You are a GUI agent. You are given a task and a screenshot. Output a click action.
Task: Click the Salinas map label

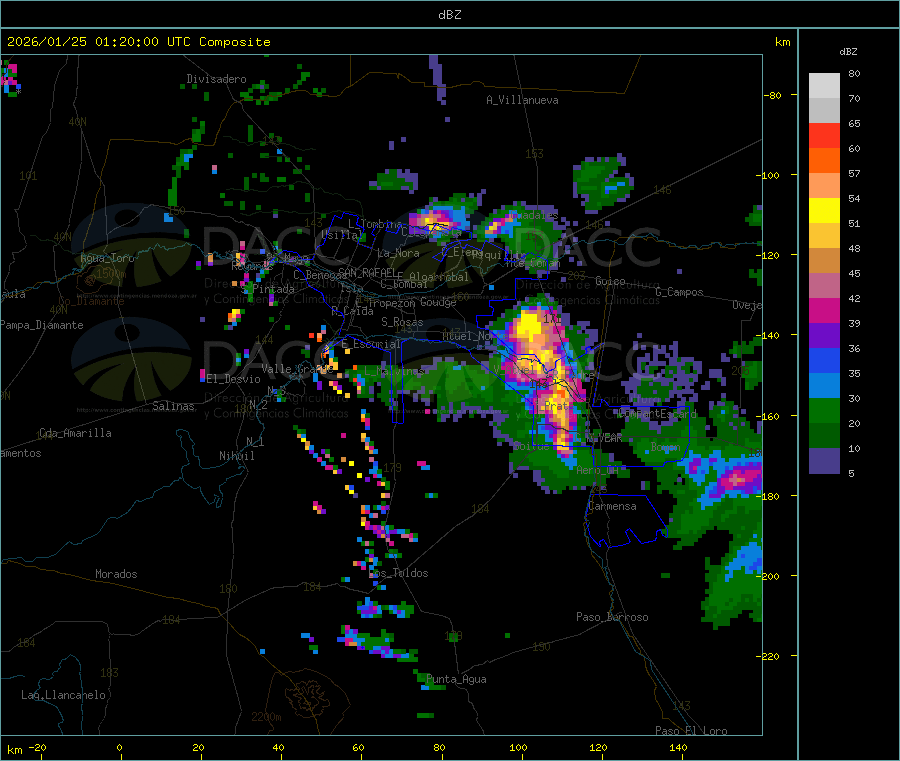173,406
